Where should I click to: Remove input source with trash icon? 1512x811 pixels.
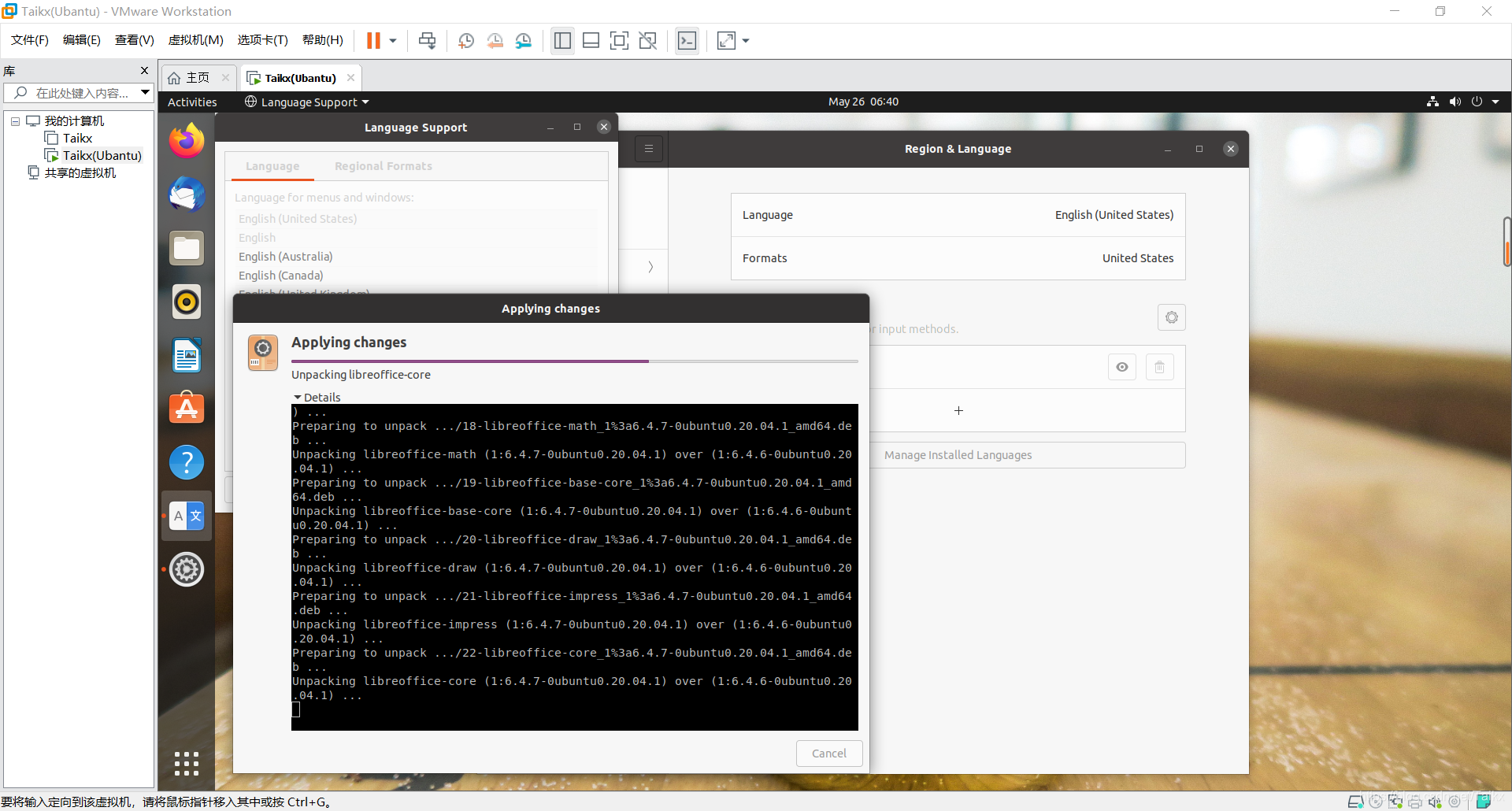point(1159,367)
